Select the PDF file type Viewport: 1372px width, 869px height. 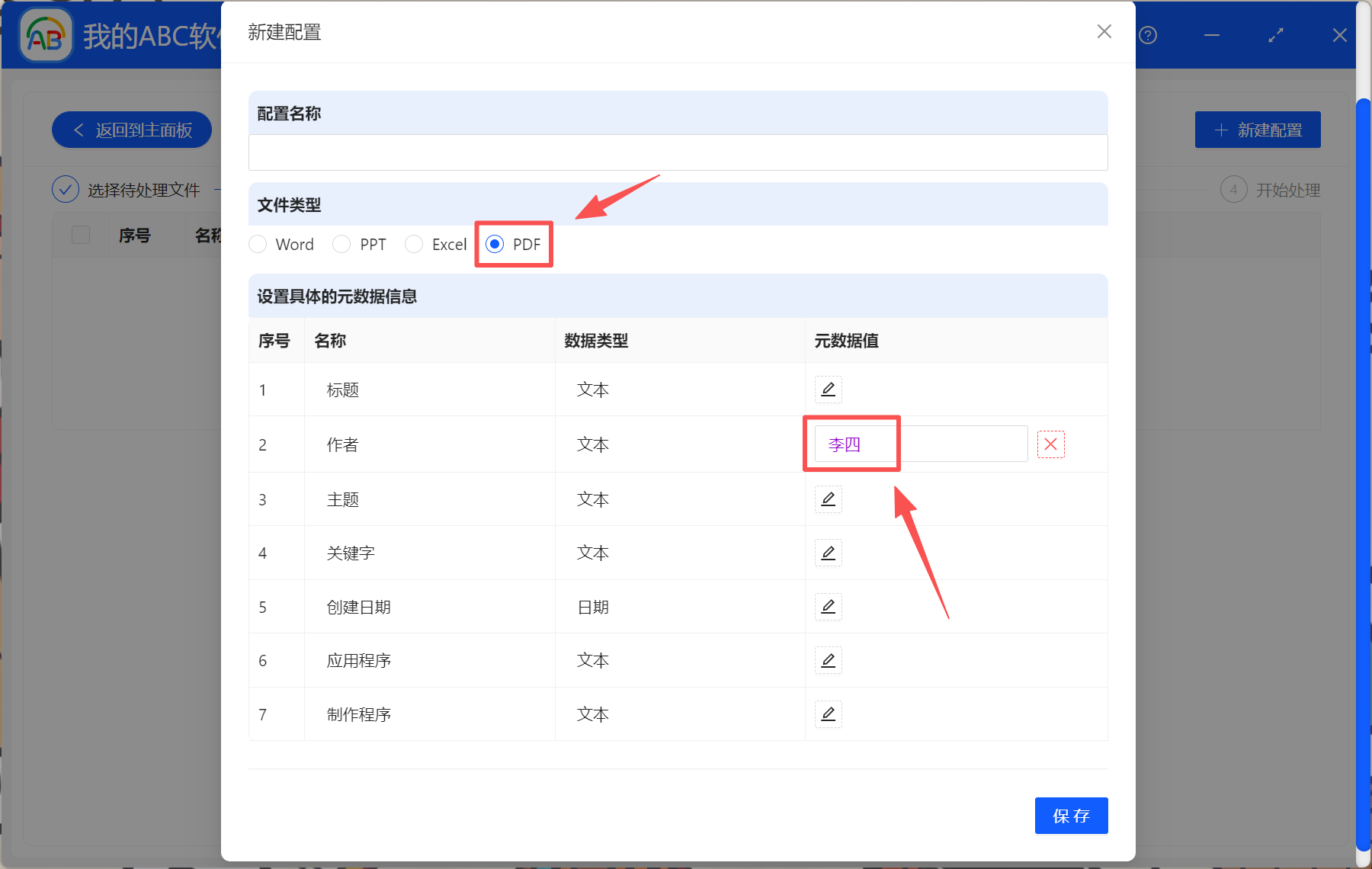click(x=495, y=244)
